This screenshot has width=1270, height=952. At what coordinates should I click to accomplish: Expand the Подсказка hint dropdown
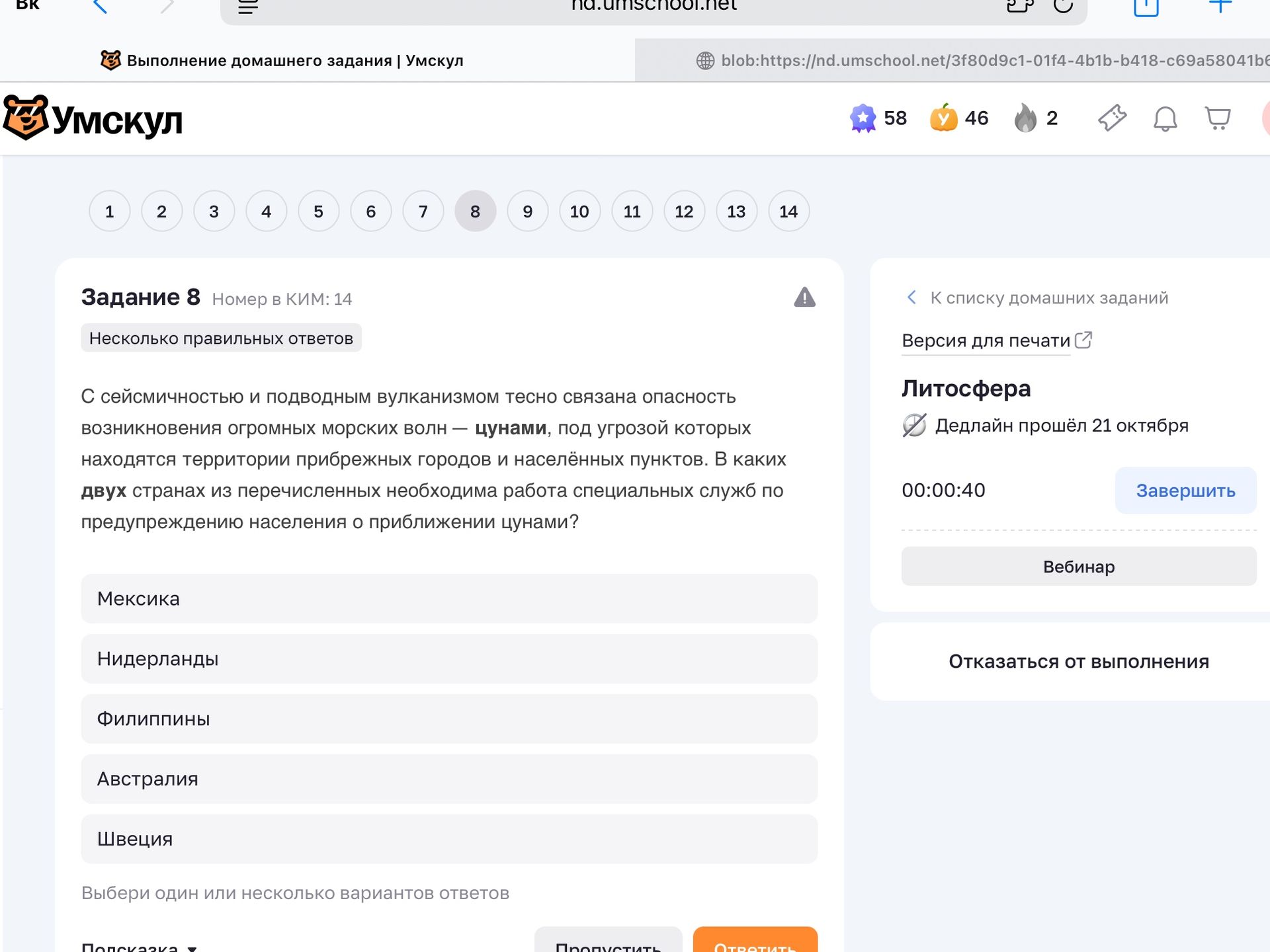(x=140, y=946)
